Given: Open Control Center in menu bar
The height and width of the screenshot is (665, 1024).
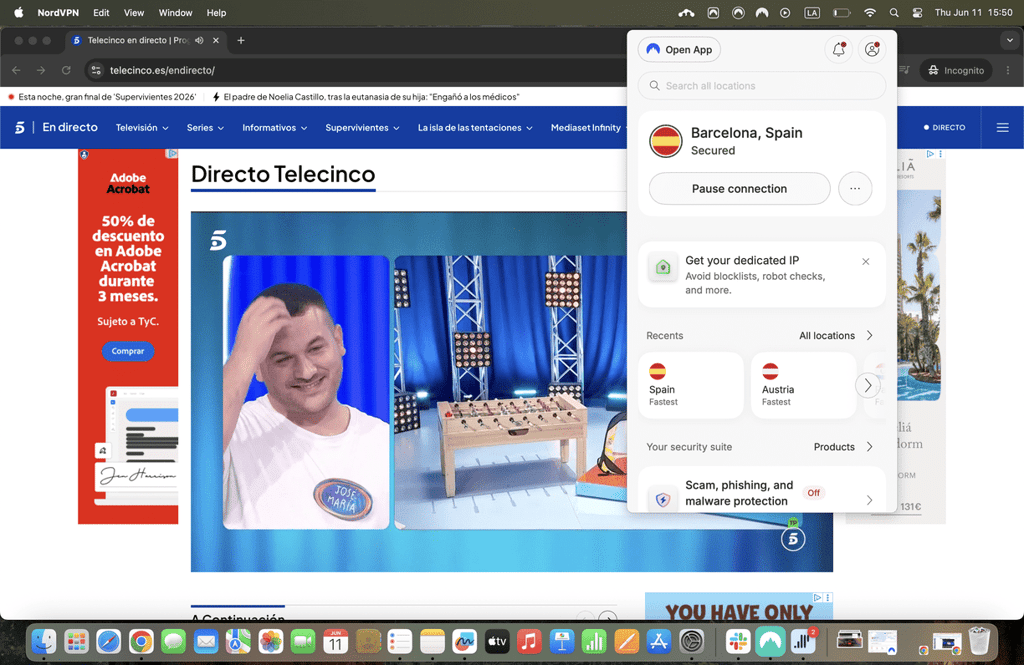Looking at the screenshot, I should (x=918, y=12).
